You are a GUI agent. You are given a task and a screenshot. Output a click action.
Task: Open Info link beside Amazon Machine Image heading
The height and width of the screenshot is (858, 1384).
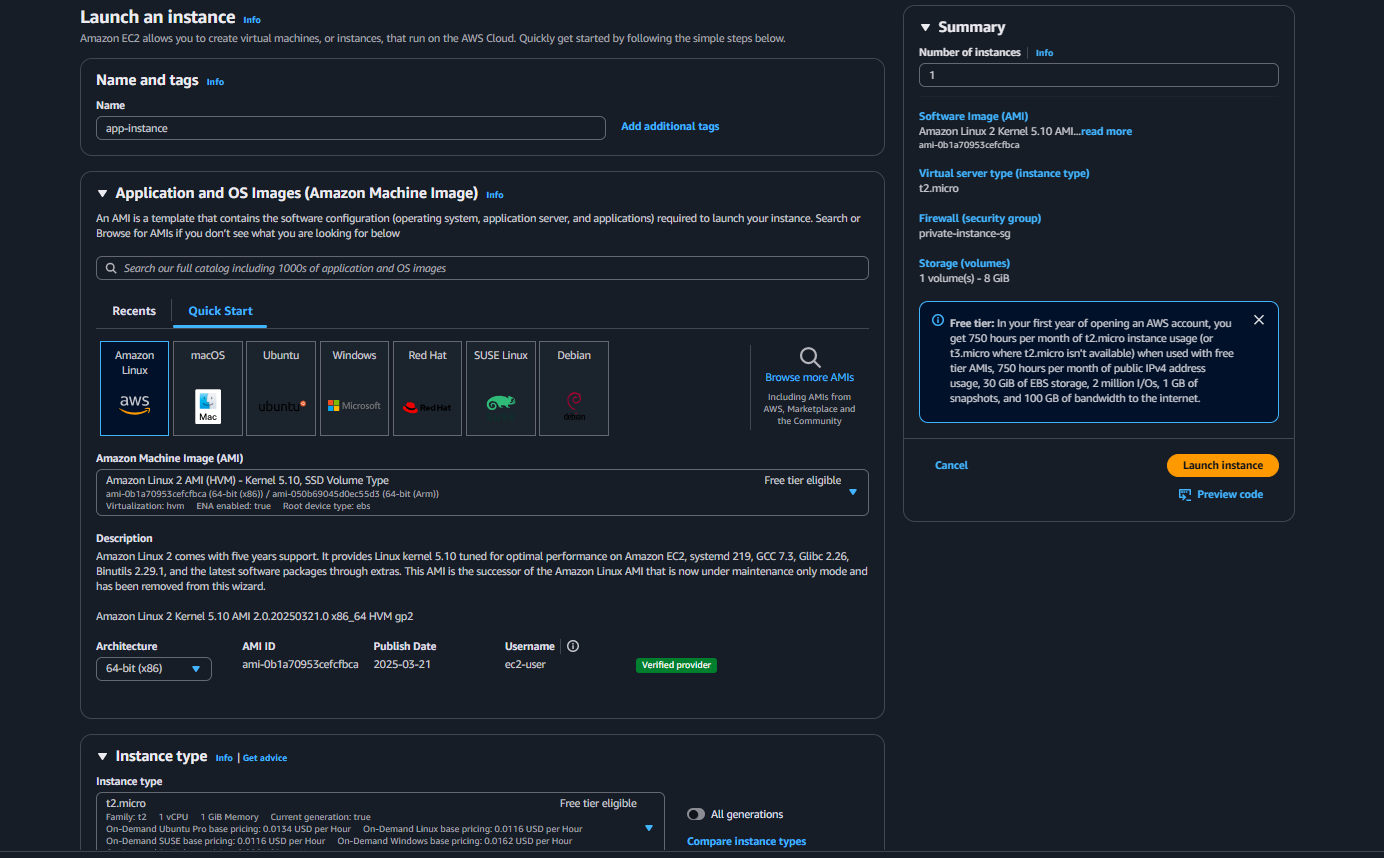494,195
